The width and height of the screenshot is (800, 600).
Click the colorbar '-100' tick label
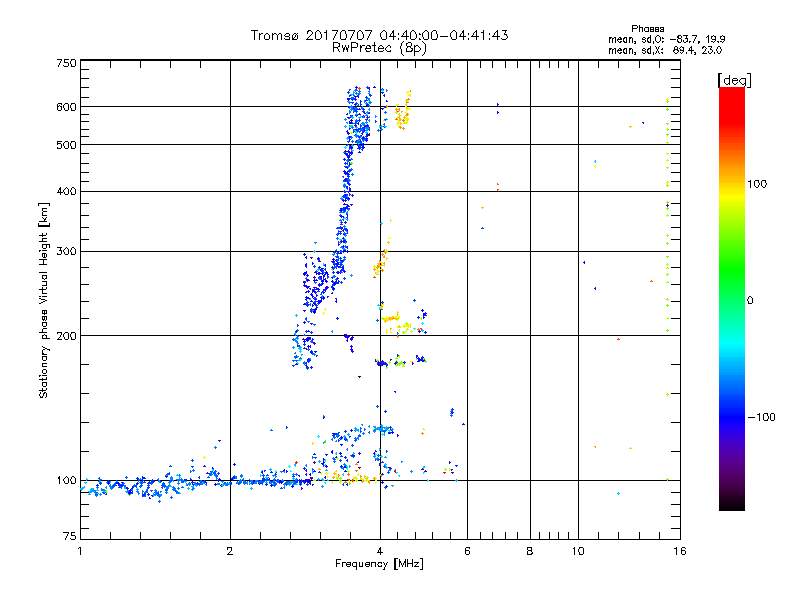coord(761,417)
